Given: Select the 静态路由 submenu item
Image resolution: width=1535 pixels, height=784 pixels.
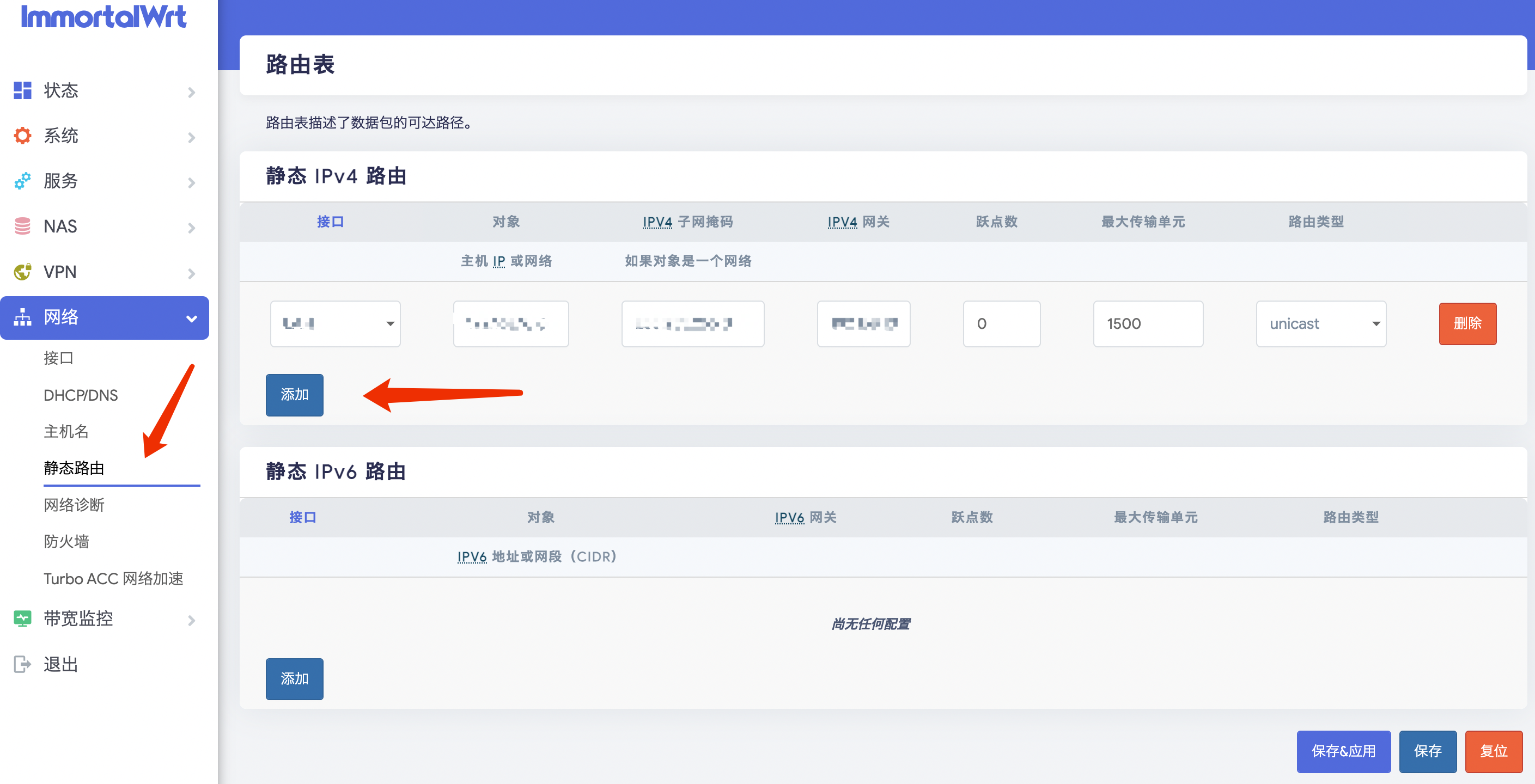Looking at the screenshot, I should 74,468.
